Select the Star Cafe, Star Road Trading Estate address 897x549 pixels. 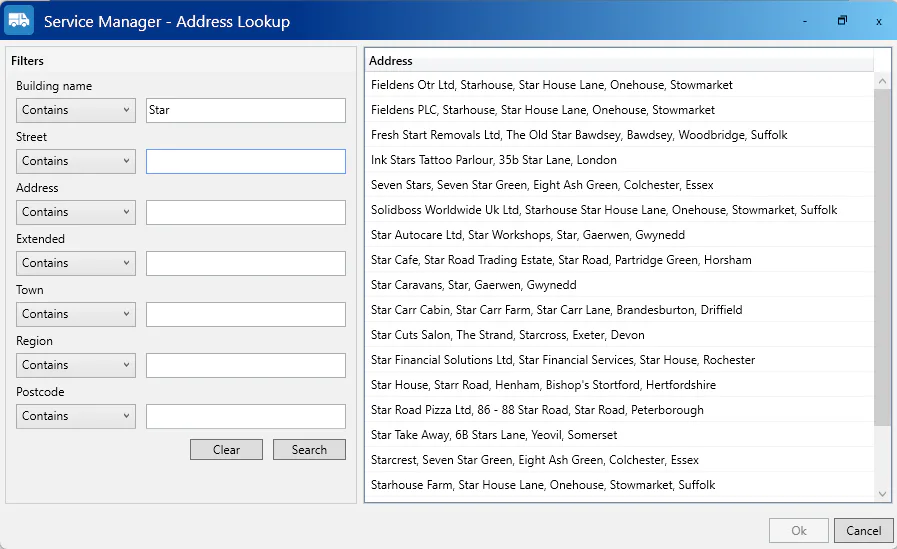(x=620, y=260)
